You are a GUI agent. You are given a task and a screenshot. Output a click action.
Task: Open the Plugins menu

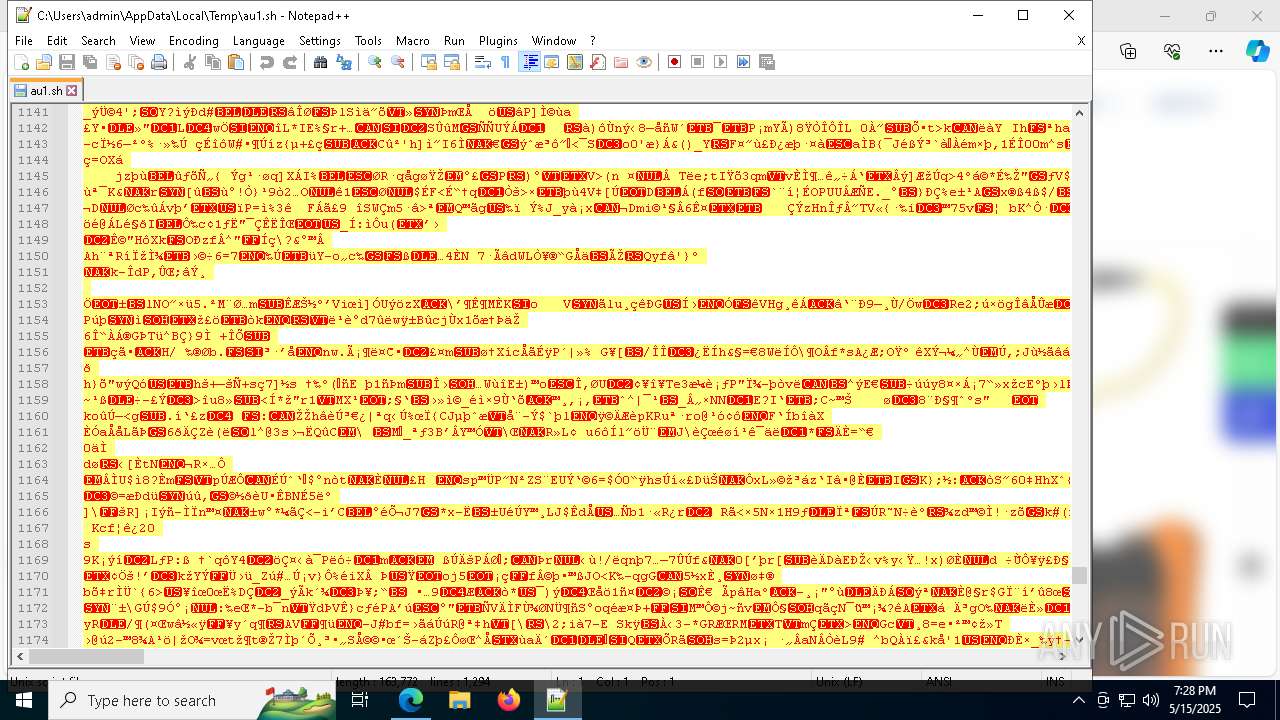[x=498, y=40]
